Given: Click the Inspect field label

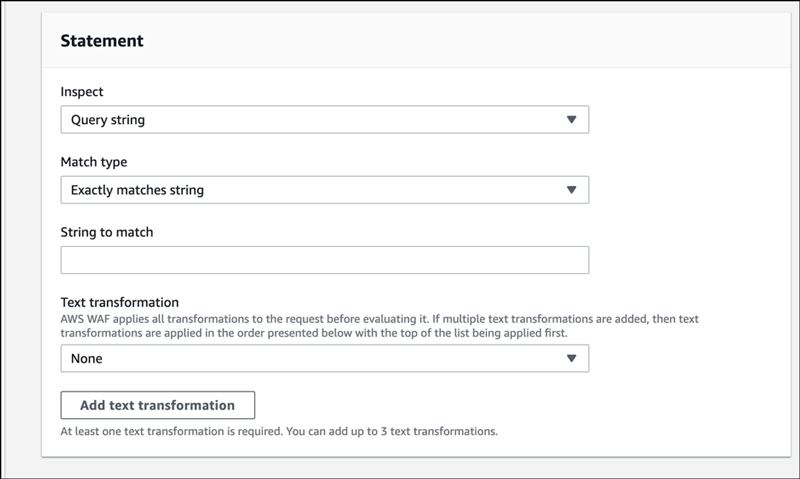Looking at the screenshot, I should click(x=82, y=92).
